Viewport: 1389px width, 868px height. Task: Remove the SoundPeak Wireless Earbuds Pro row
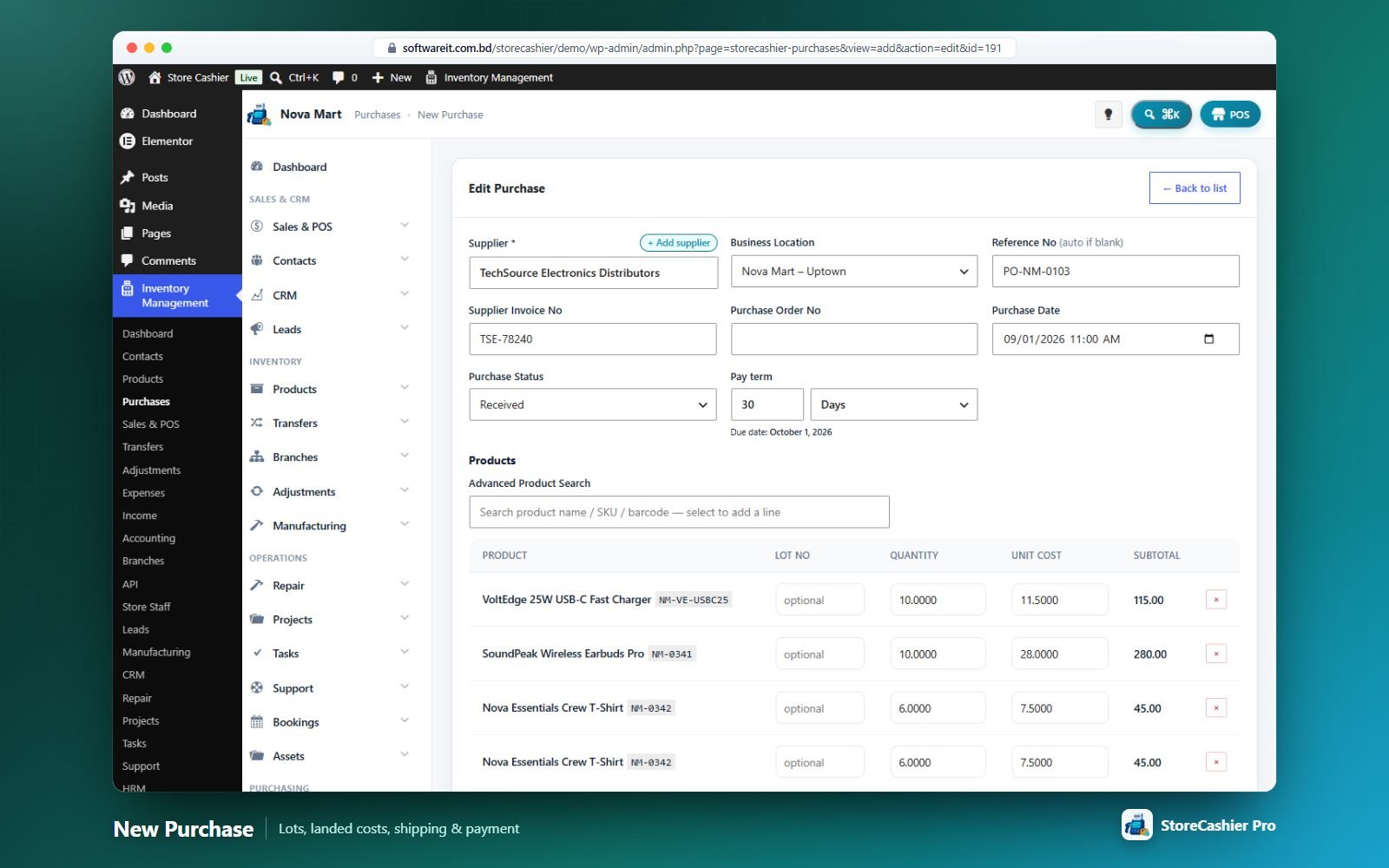coord(1216,654)
